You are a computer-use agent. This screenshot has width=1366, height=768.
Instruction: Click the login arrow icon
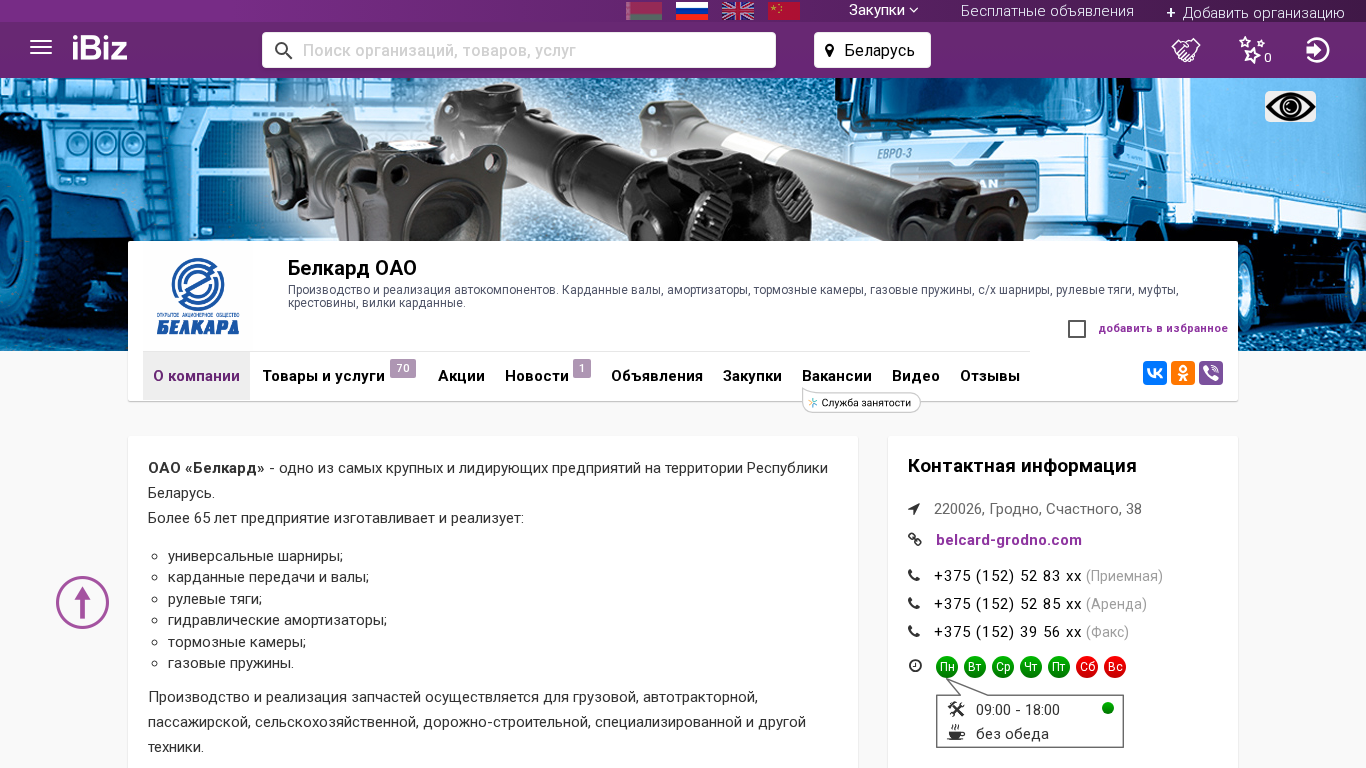[1317, 50]
